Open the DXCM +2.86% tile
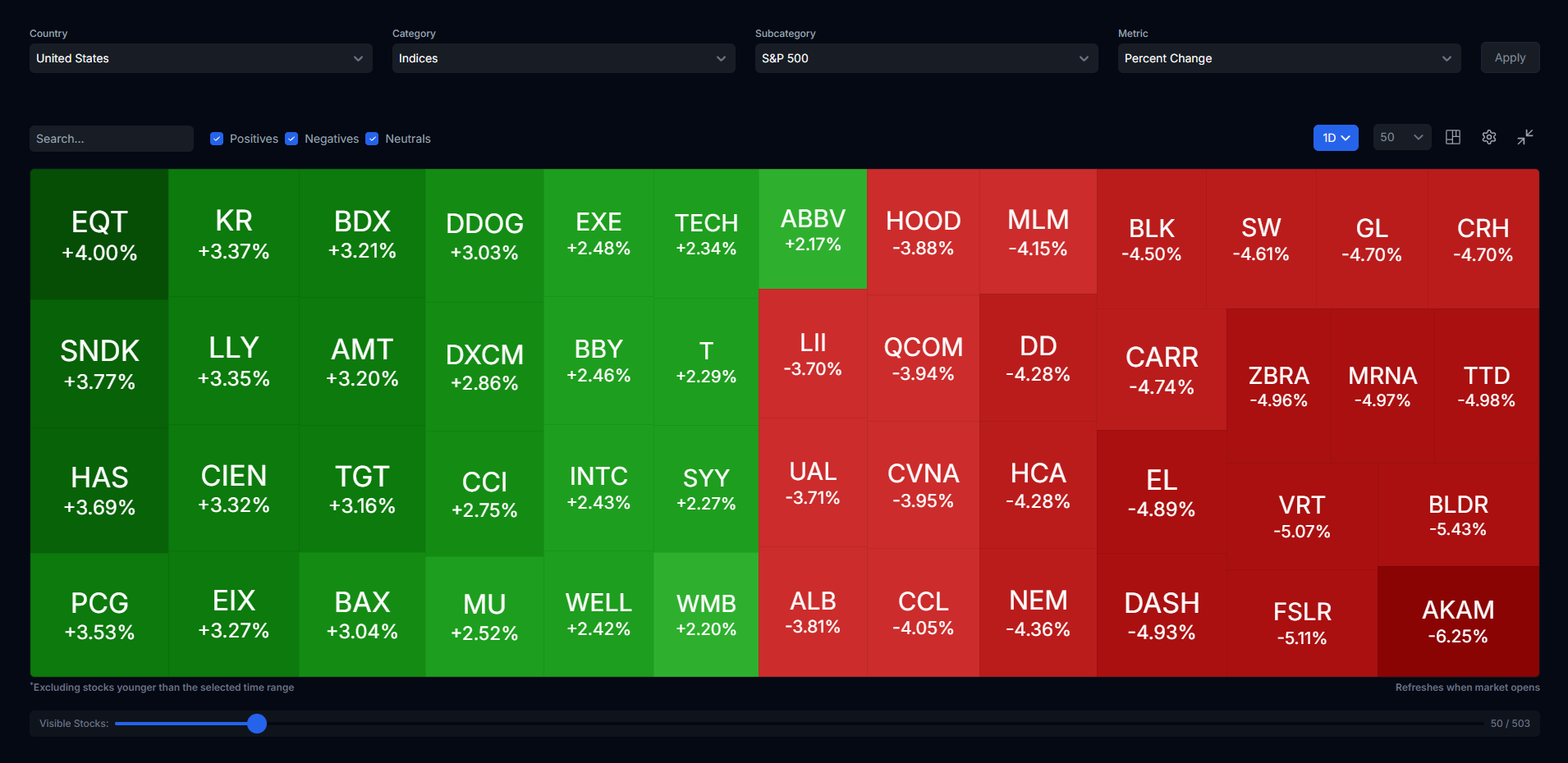This screenshot has height=763, width=1568. 484,367
